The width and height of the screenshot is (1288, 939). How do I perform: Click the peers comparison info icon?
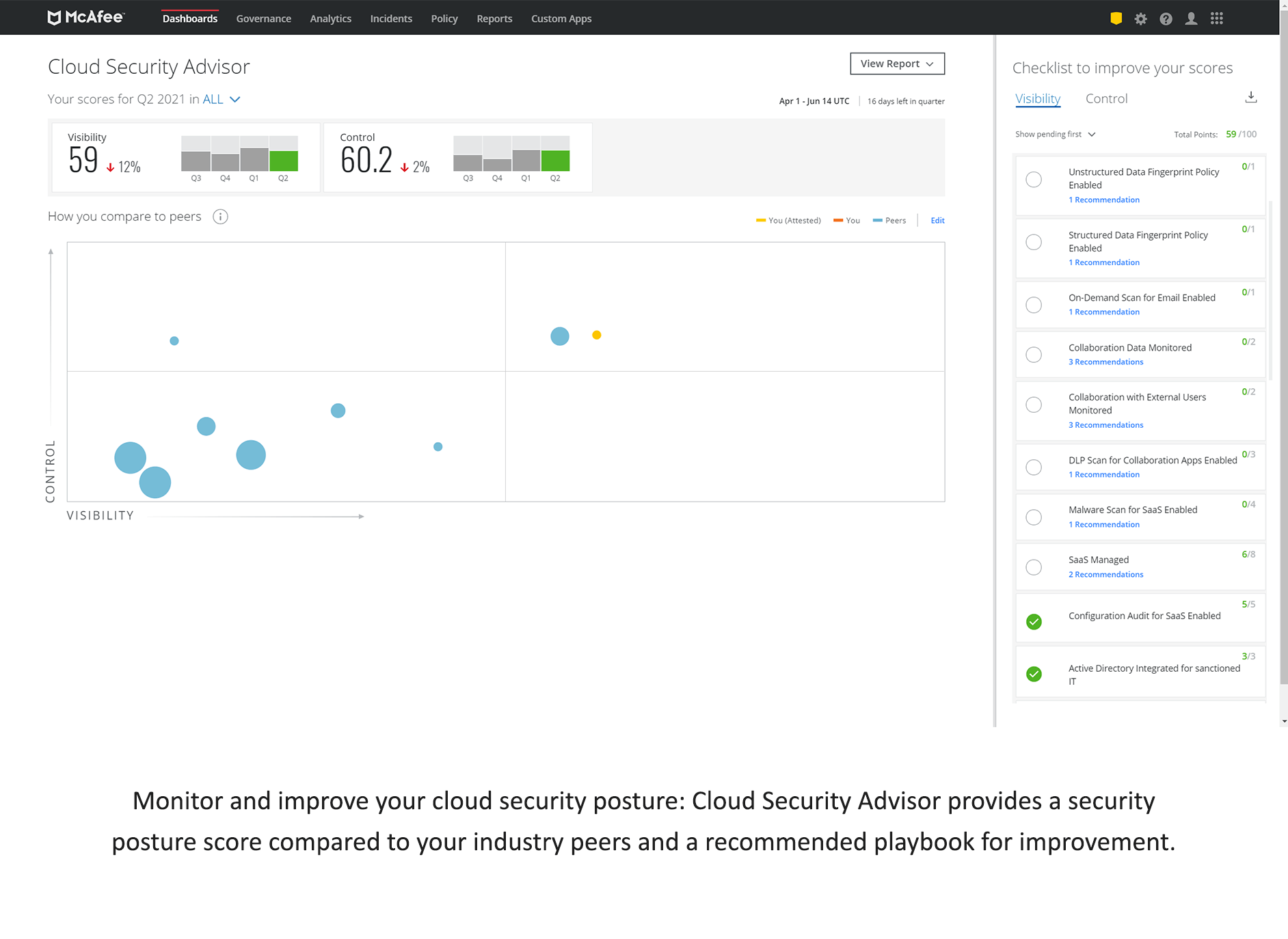220,217
